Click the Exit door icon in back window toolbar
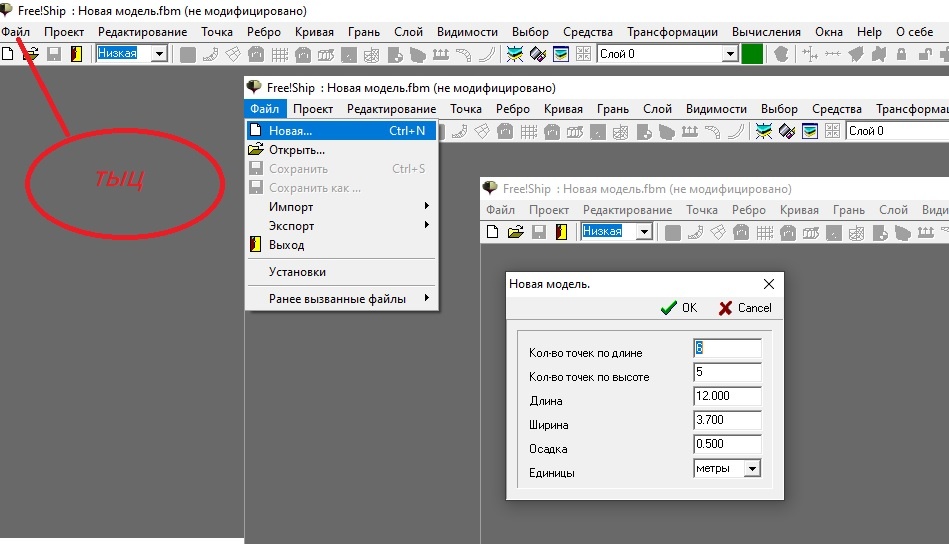Screen dimensions: 949x544 [76, 54]
